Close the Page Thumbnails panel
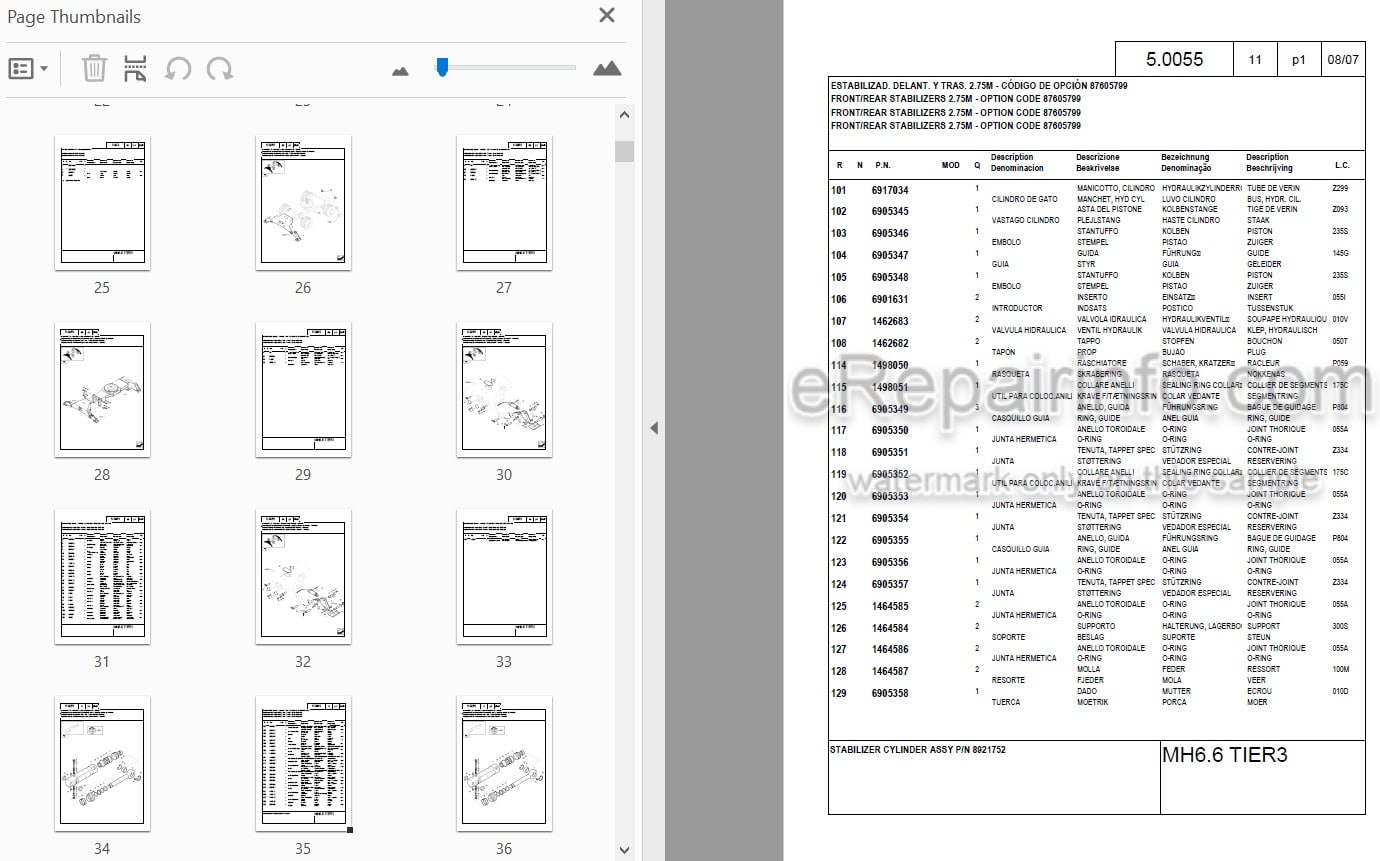The image size is (1380, 861). 607,15
